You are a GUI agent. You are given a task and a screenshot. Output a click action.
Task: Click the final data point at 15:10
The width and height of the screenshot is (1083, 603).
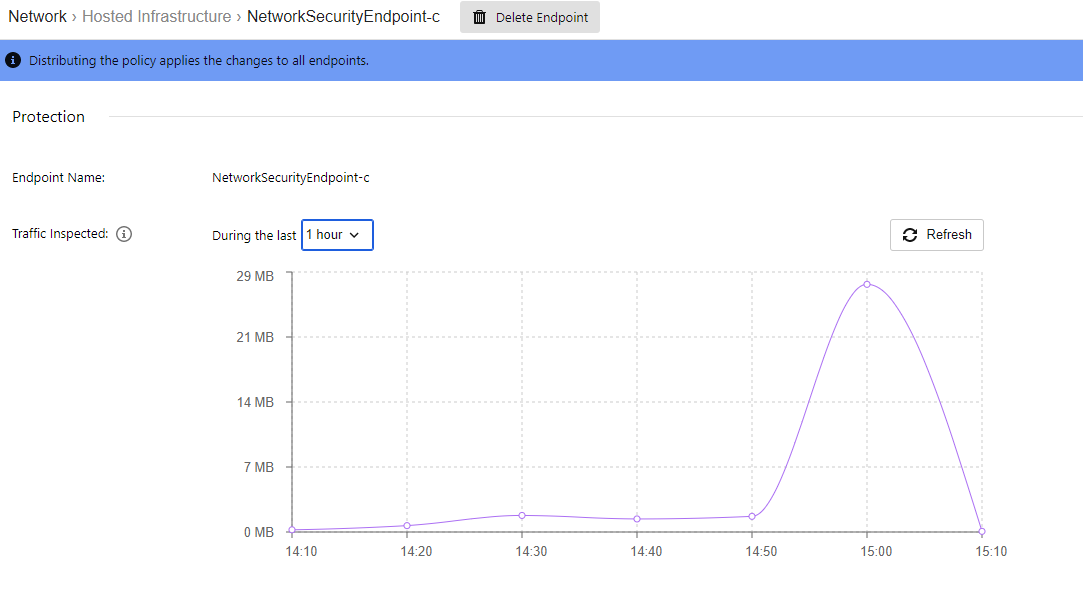[x=982, y=531]
